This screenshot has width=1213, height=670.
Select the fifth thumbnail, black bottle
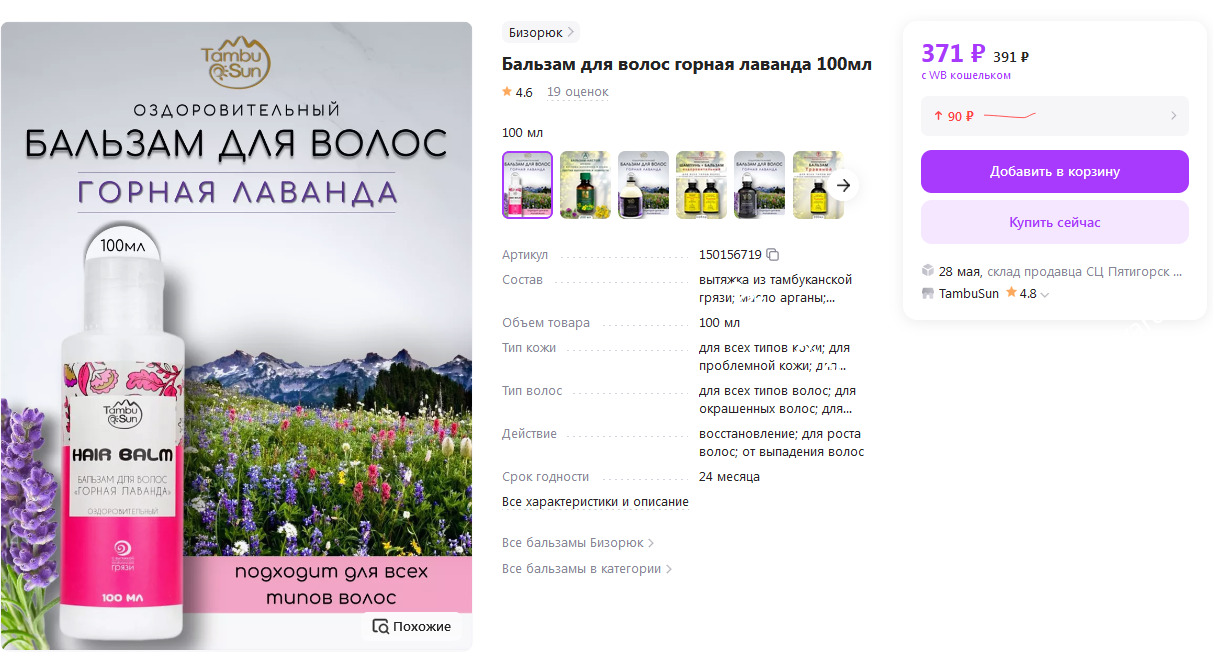[759, 185]
